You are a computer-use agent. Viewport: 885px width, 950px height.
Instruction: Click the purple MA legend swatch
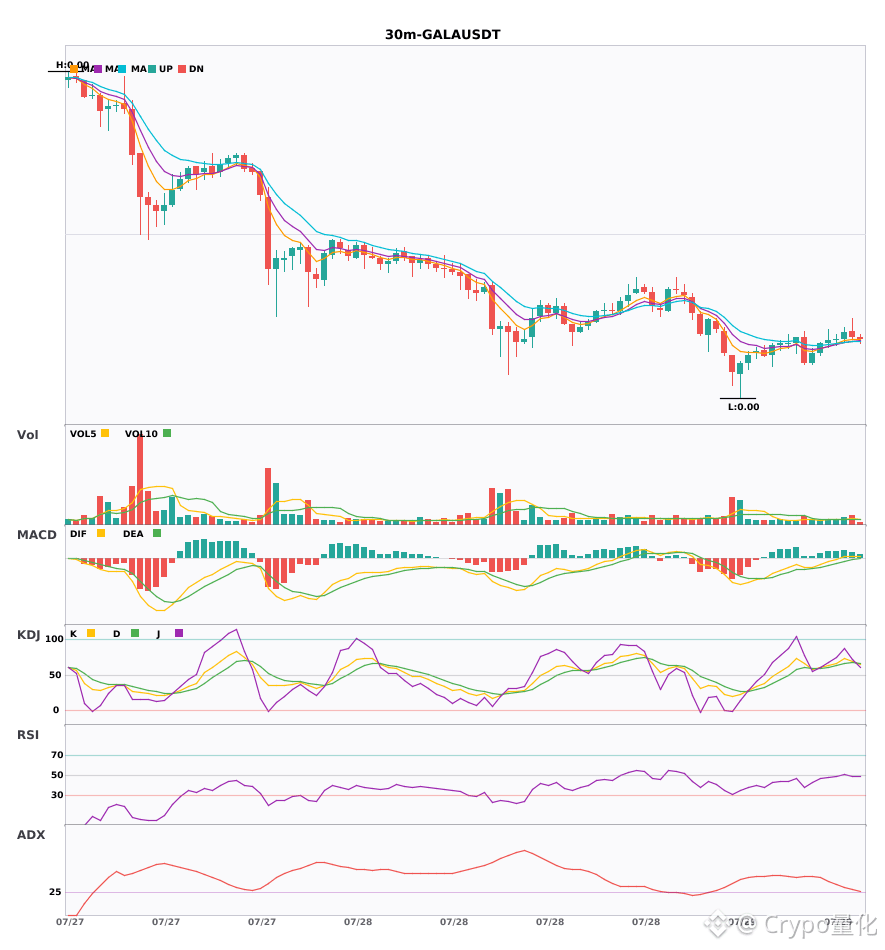(x=98, y=69)
